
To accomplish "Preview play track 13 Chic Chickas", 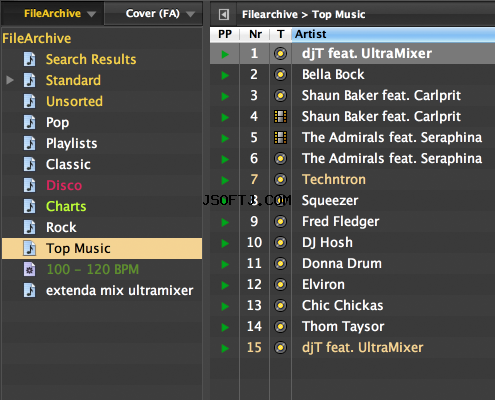I will click(225, 306).
